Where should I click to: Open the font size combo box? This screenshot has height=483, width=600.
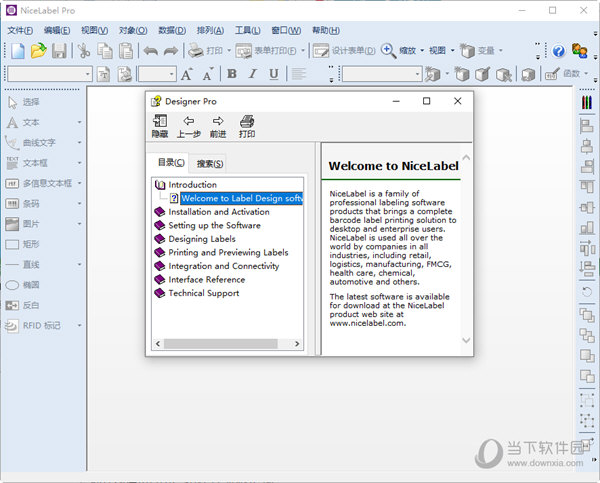point(157,74)
